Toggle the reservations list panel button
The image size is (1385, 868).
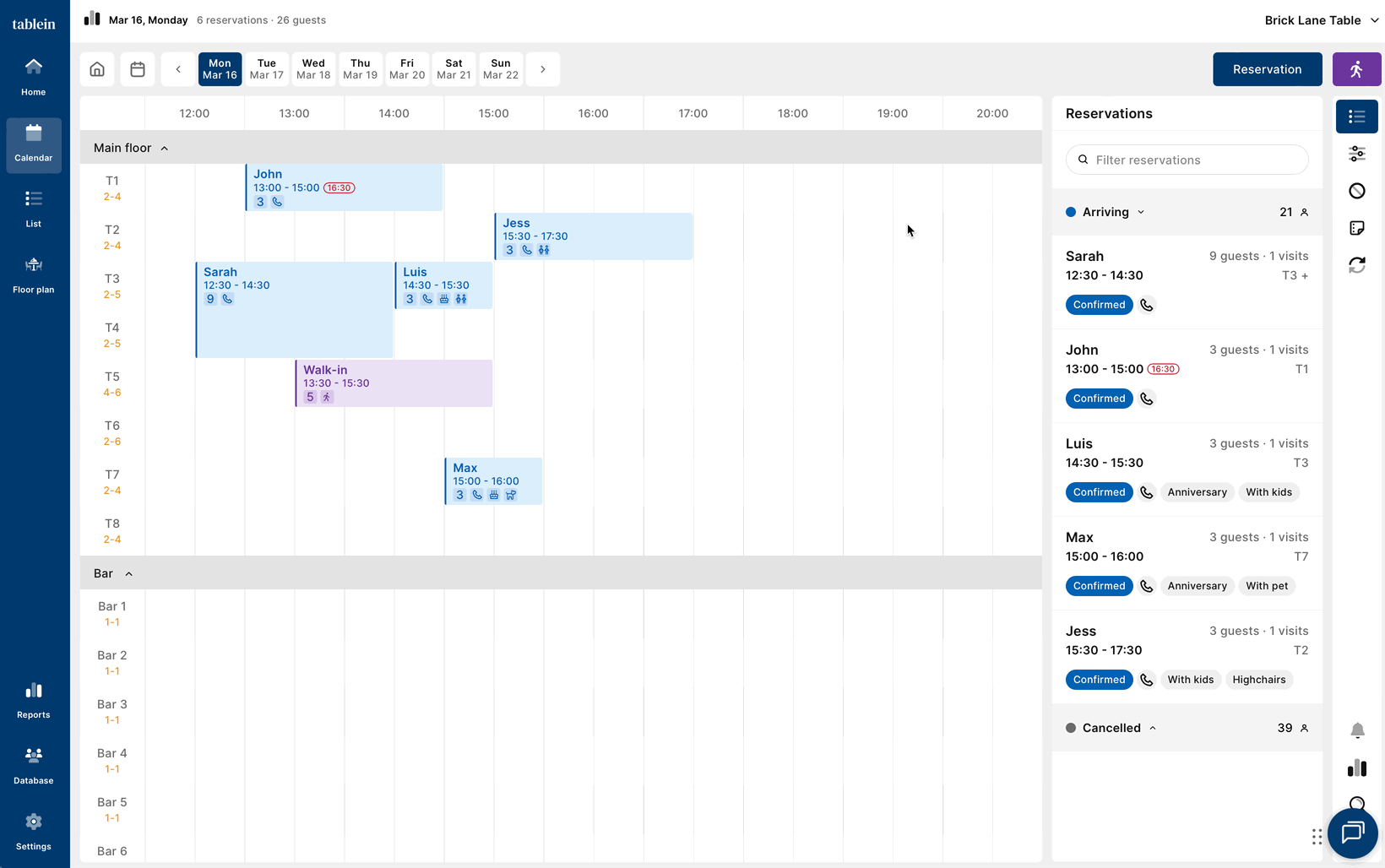point(1356,117)
